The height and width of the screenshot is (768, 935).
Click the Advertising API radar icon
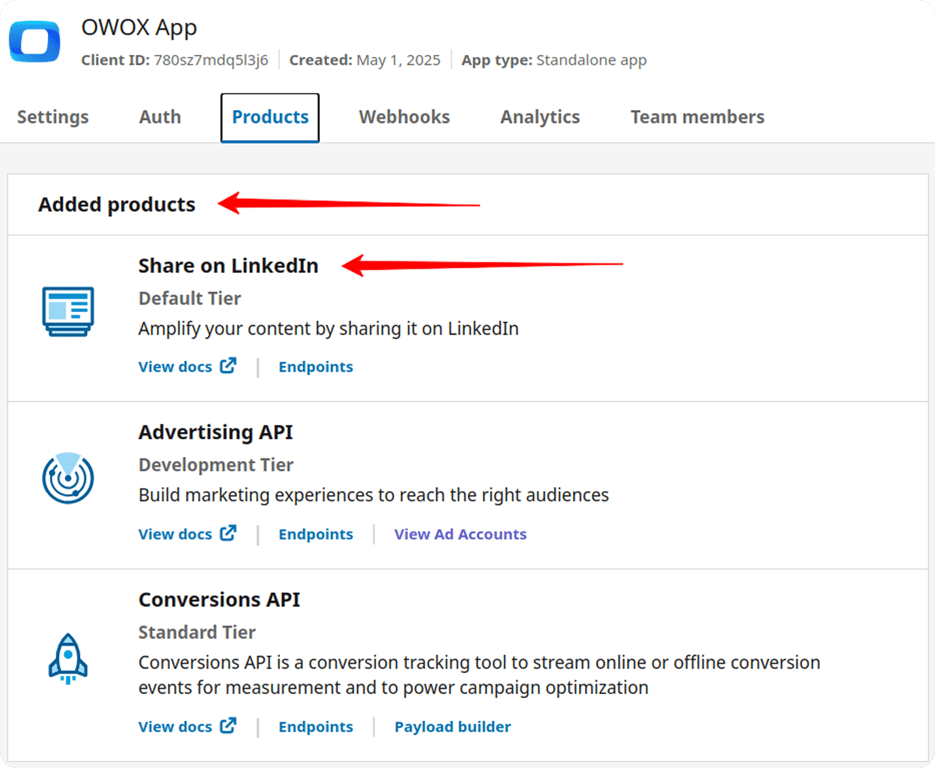pyautogui.click(x=68, y=478)
